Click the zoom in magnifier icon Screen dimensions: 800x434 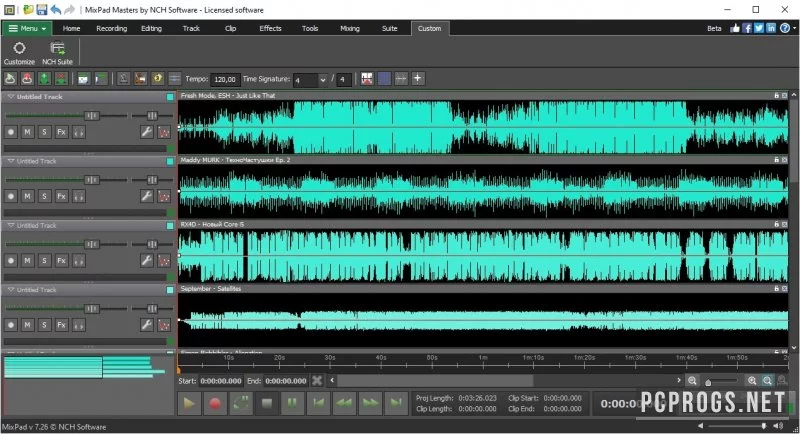pyautogui.click(x=752, y=380)
